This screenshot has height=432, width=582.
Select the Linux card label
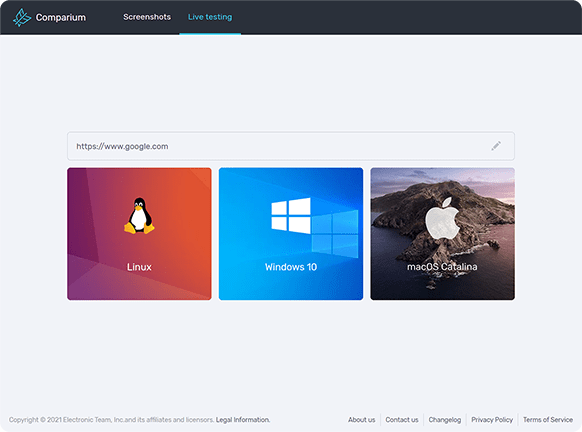[x=139, y=267]
